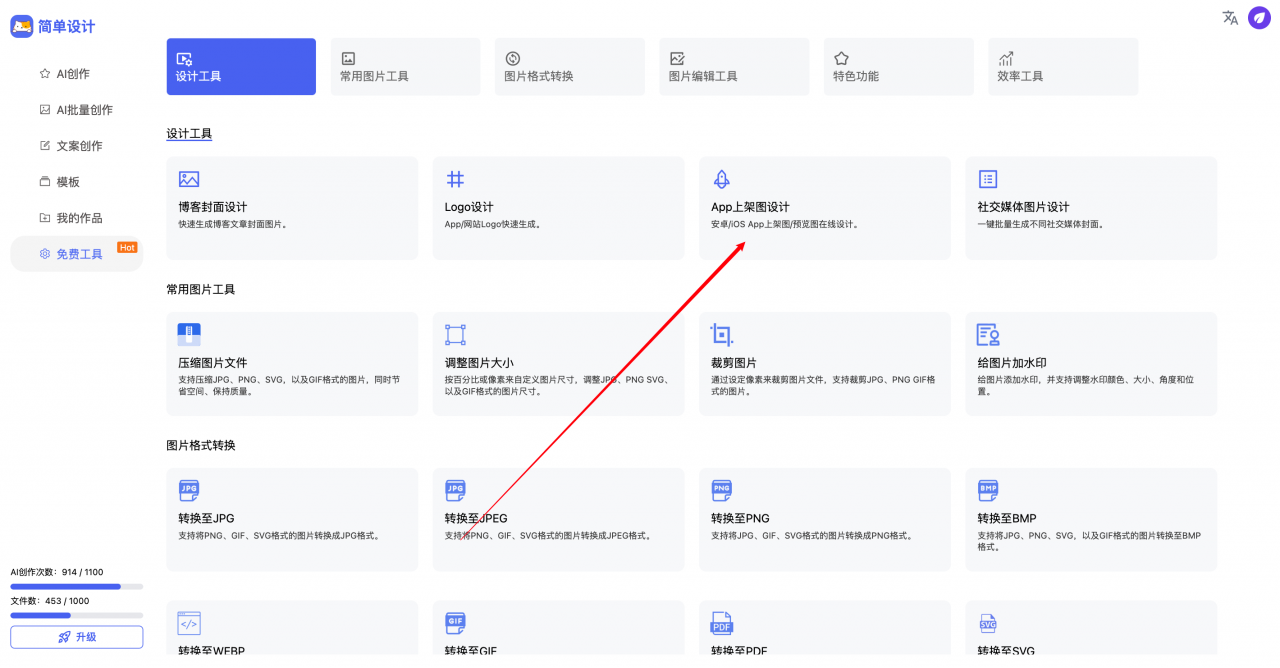This screenshot has height=668, width=1280.
Task: Open the purple user avatar
Action: click(1259, 18)
